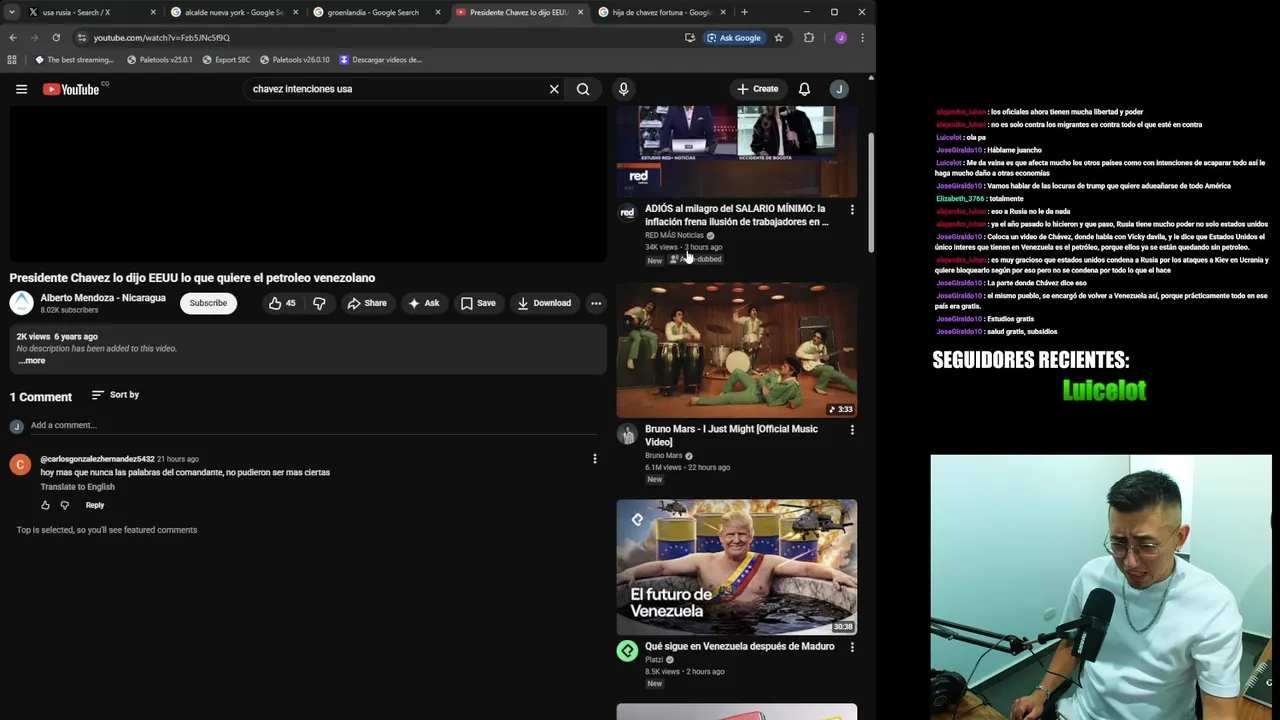Expand the description with ...more
Viewport: 1280px width, 720px height.
pyautogui.click(x=32, y=361)
